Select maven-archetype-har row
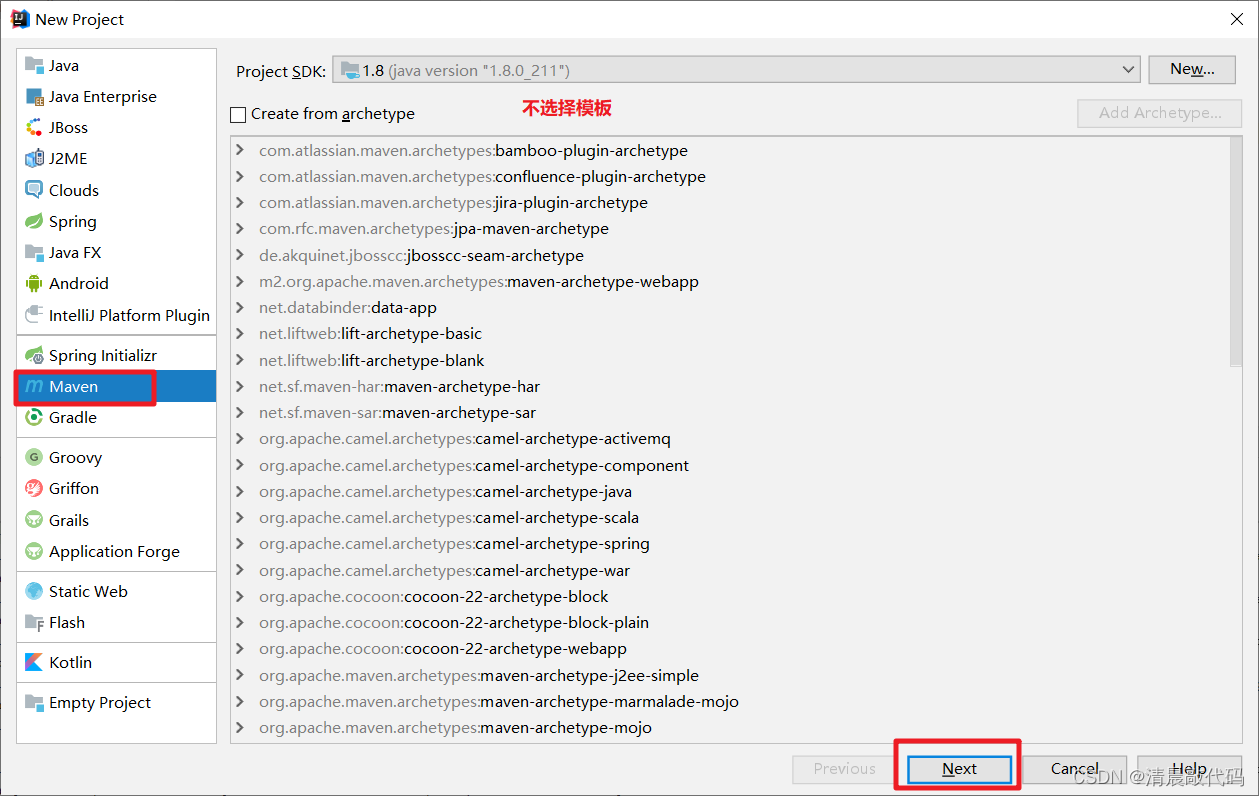 click(729, 387)
